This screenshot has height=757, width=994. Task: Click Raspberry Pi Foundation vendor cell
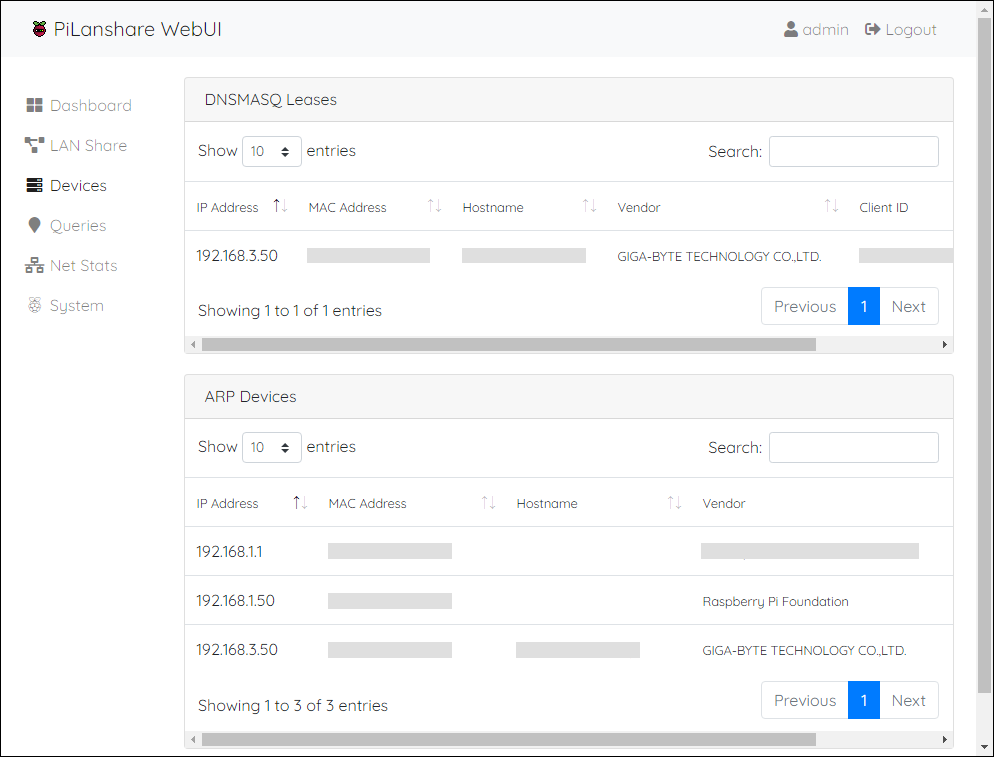coord(775,602)
